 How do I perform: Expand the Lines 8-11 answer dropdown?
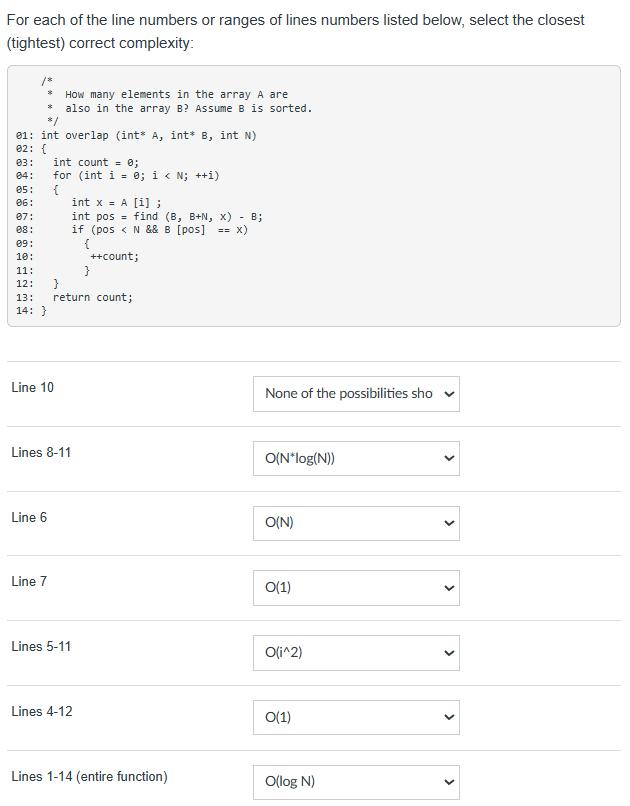(358, 458)
